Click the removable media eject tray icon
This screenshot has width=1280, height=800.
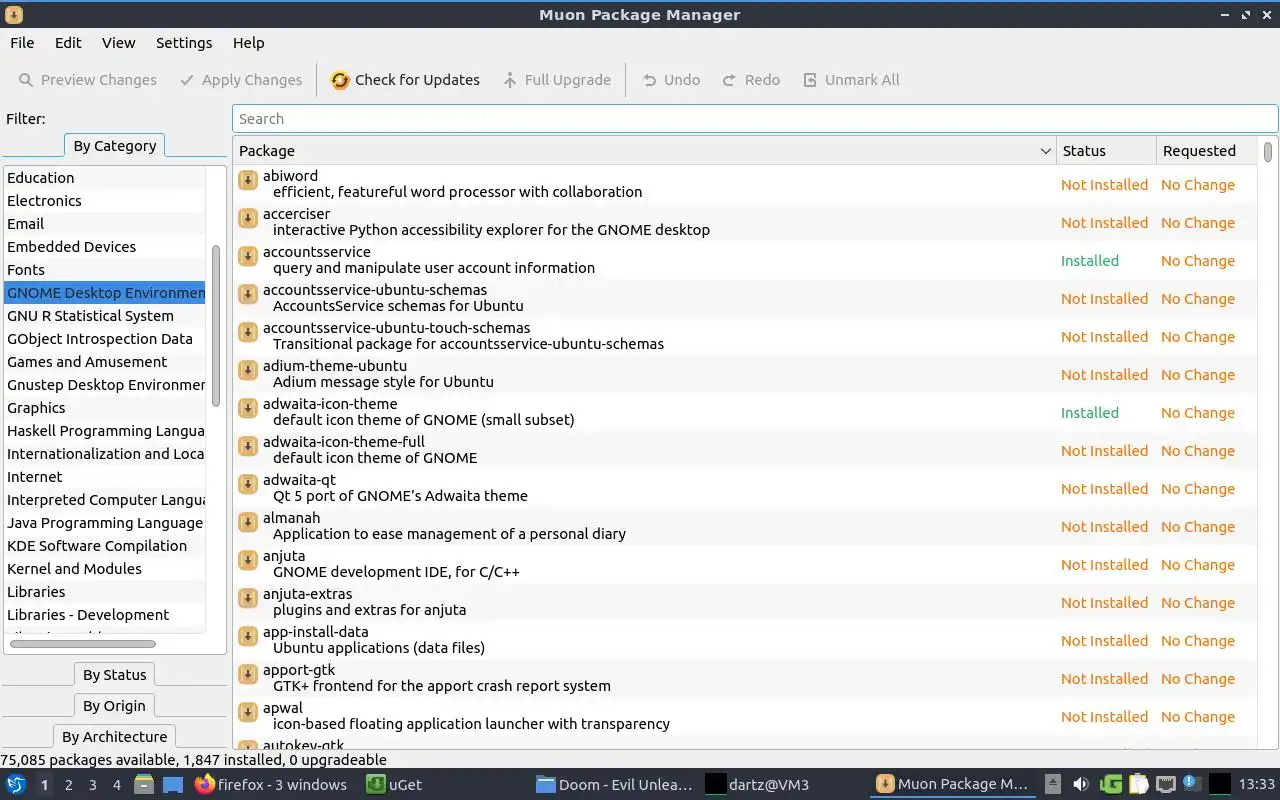click(1053, 784)
